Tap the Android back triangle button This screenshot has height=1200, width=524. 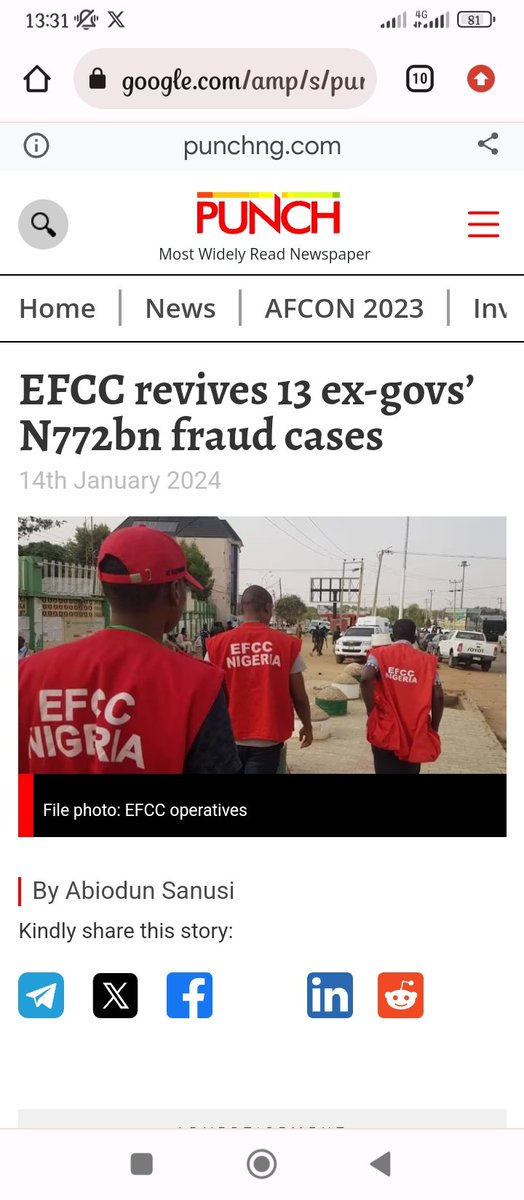point(380,1163)
